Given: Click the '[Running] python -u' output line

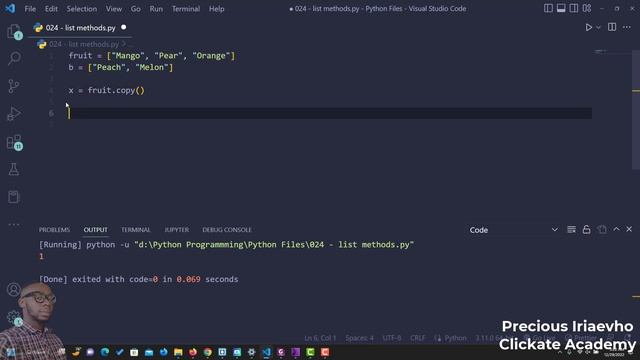Looking at the screenshot, I should pyautogui.click(x=226, y=244).
